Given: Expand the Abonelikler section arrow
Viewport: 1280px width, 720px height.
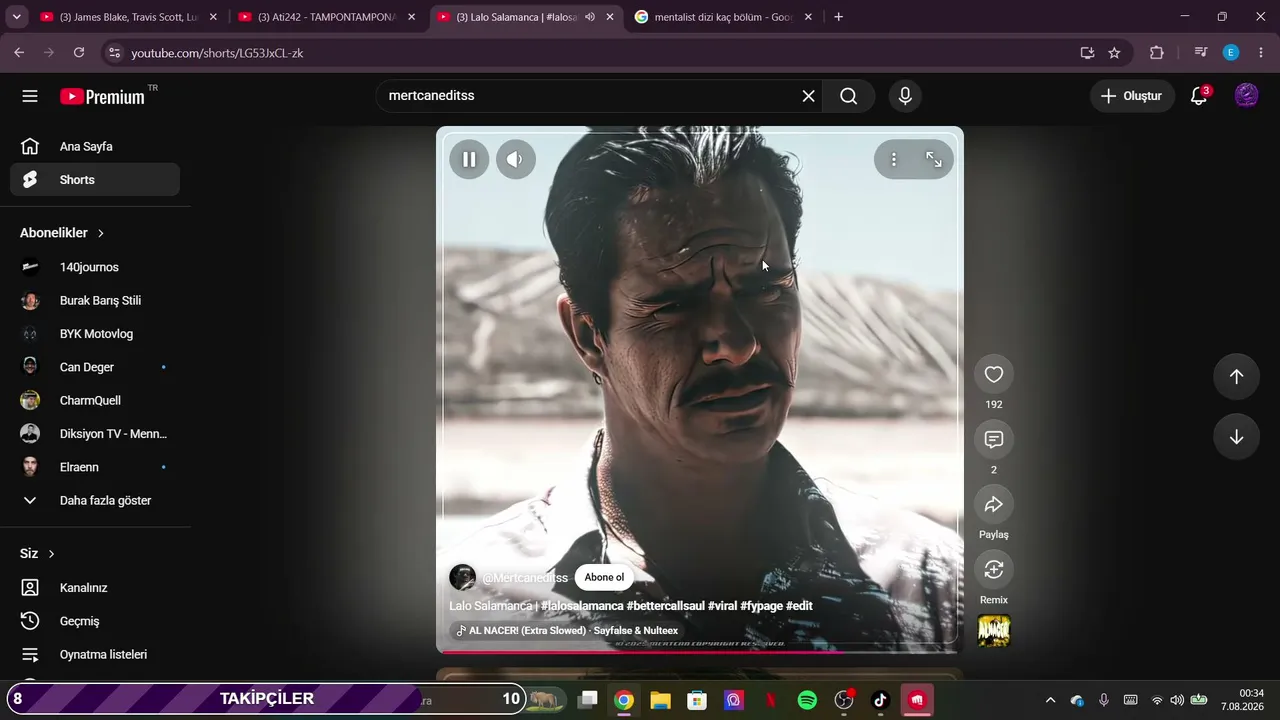Looking at the screenshot, I should (x=100, y=233).
